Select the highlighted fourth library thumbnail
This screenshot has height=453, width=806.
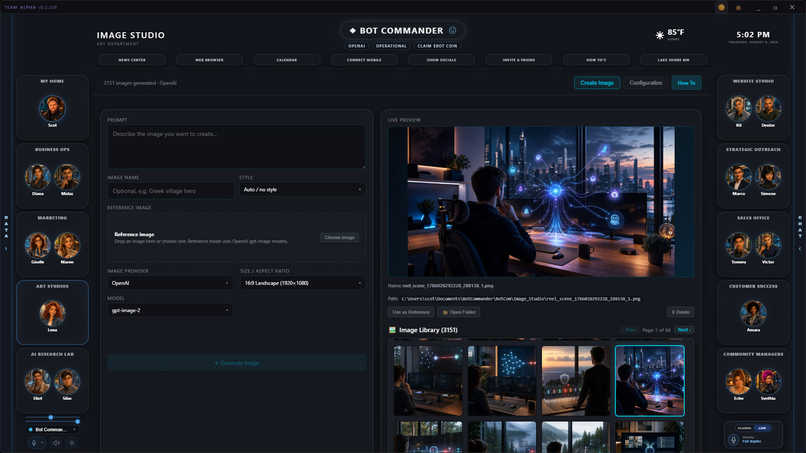[650, 380]
